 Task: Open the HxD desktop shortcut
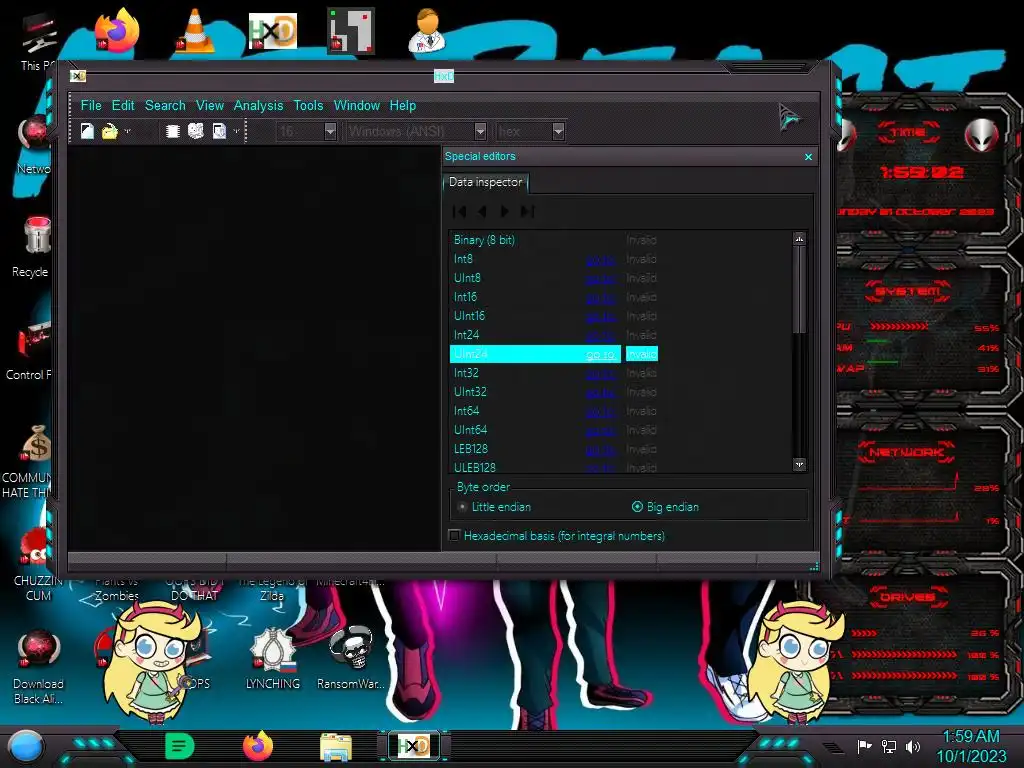point(272,31)
